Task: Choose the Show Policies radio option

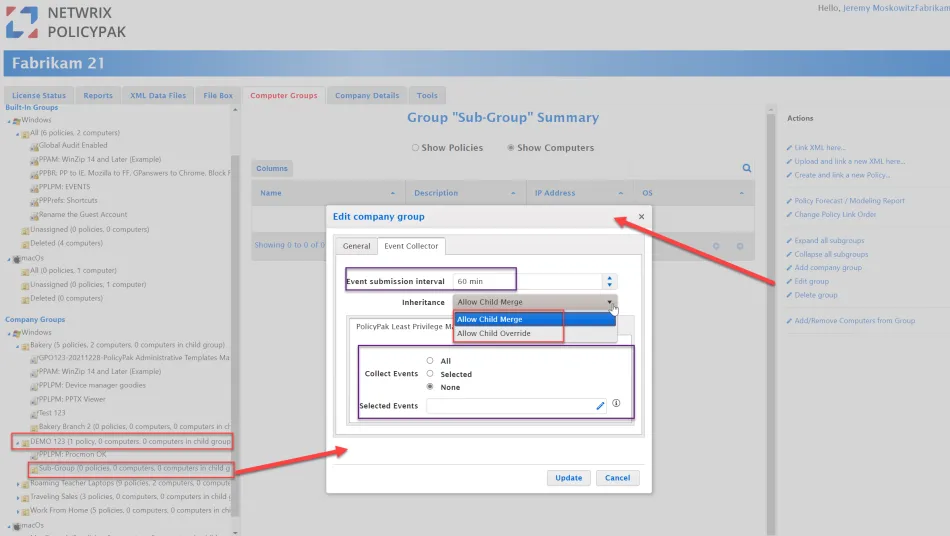Action: pyautogui.click(x=415, y=148)
